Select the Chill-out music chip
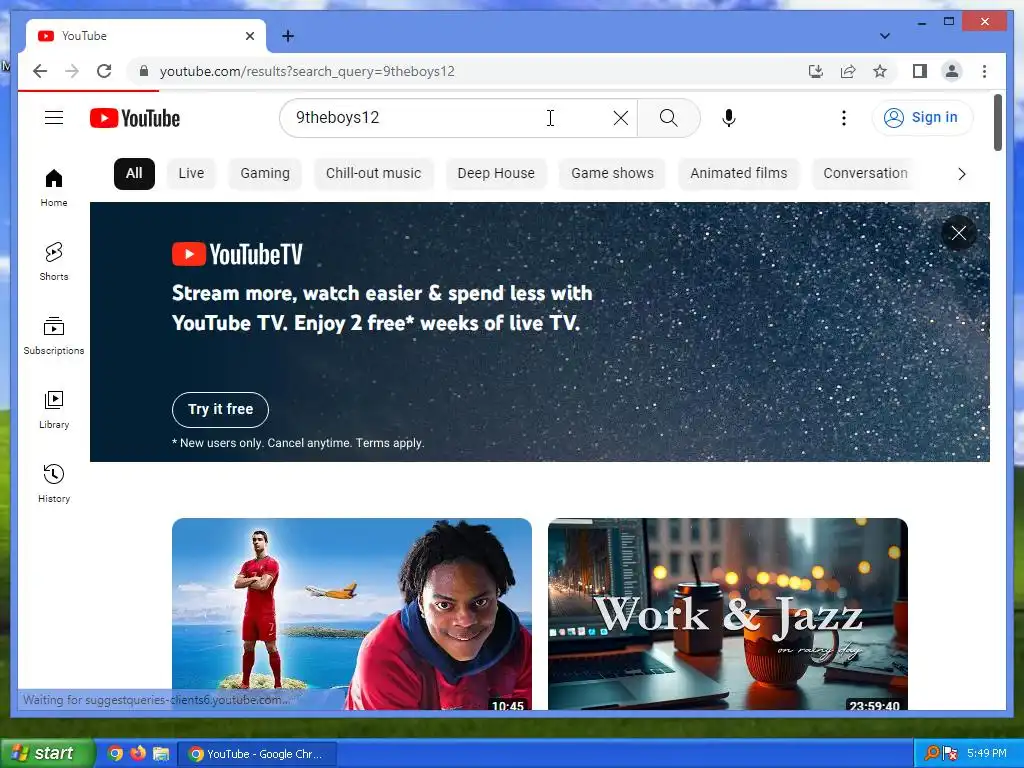Screen dimensions: 1024x768 coord(373,173)
